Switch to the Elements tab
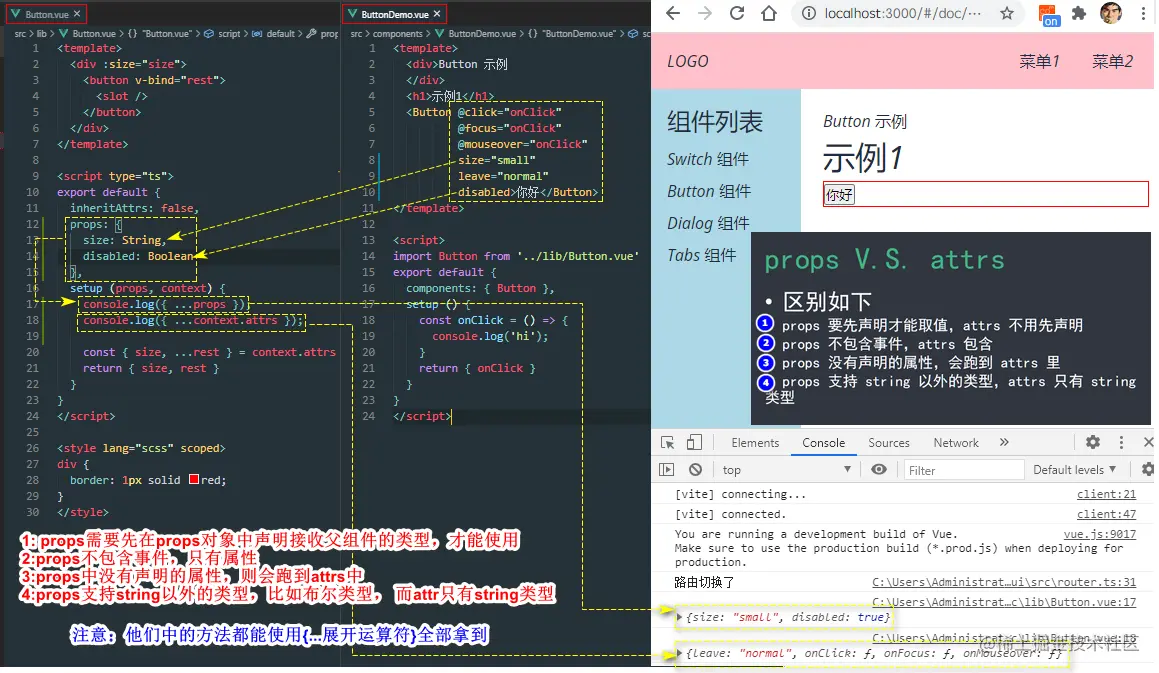 pyautogui.click(x=755, y=442)
